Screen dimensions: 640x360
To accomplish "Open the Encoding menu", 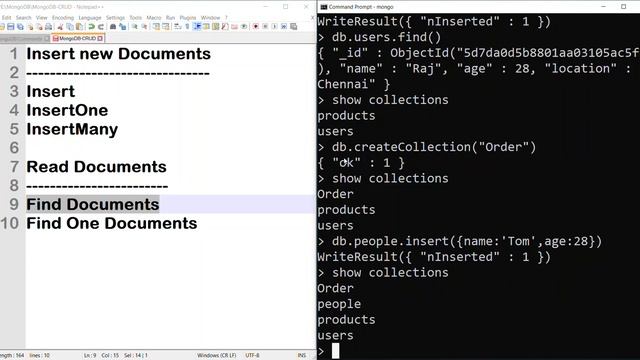I will click(x=63, y=18).
